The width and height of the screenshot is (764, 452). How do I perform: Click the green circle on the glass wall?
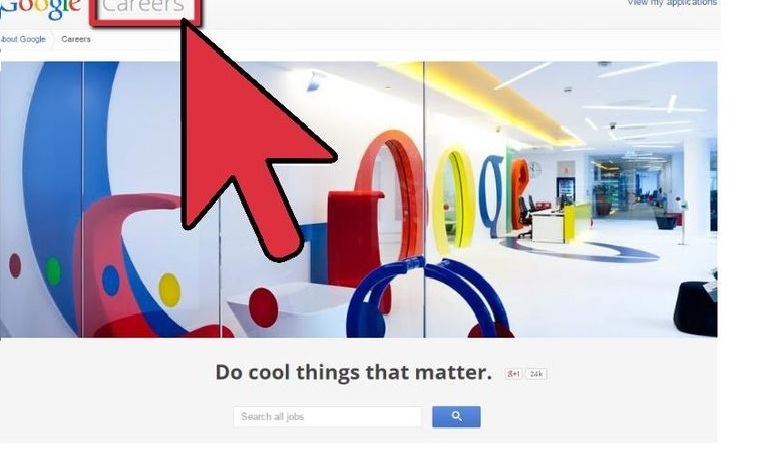point(53,271)
